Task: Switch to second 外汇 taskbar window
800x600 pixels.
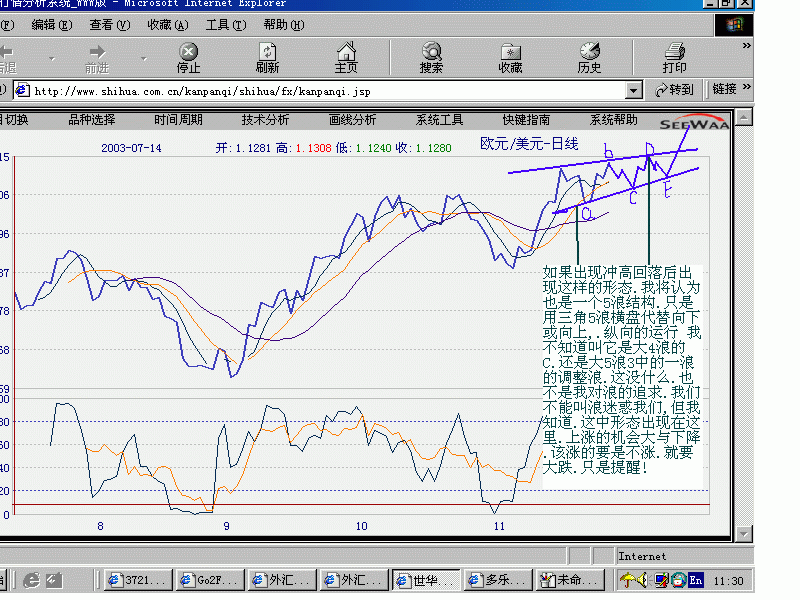Action: tap(354, 580)
